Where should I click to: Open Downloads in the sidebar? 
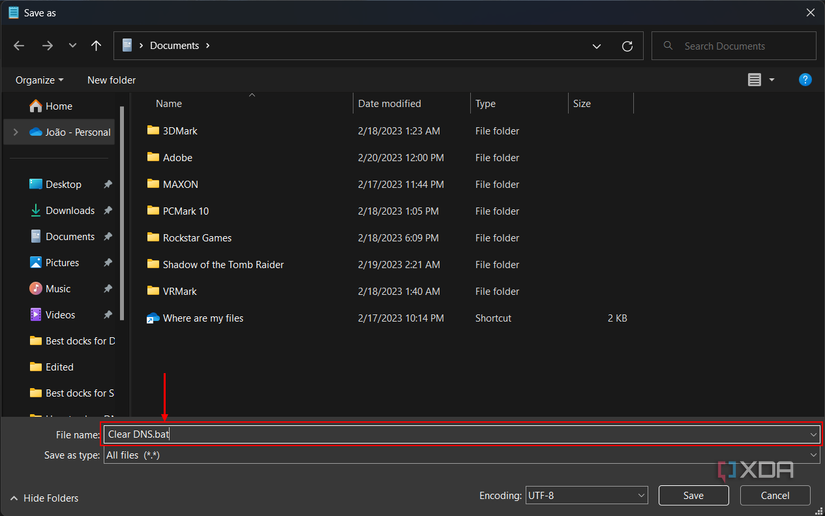(x=62, y=210)
